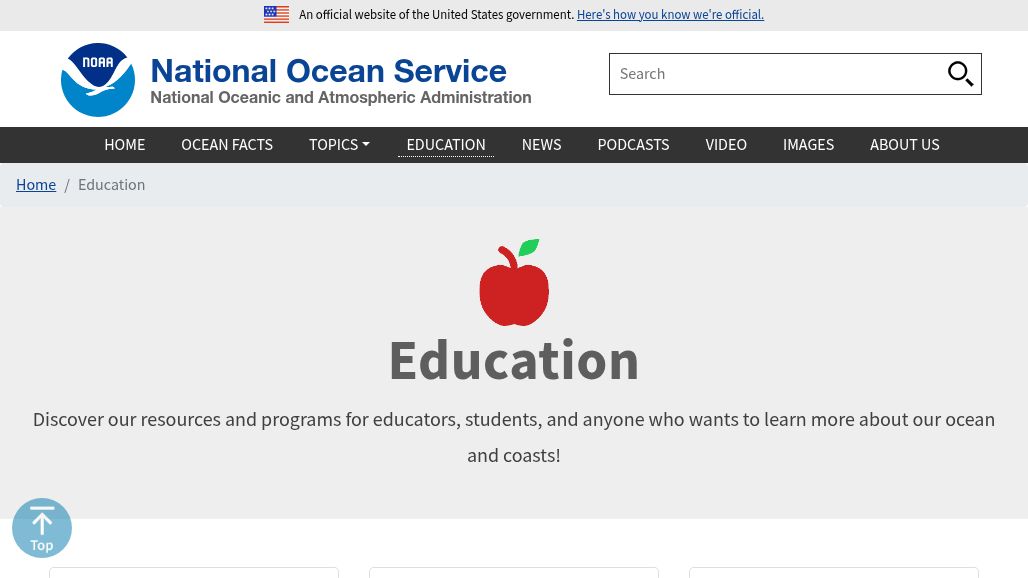Click the Home breadcrumb link

pos(36,184)
